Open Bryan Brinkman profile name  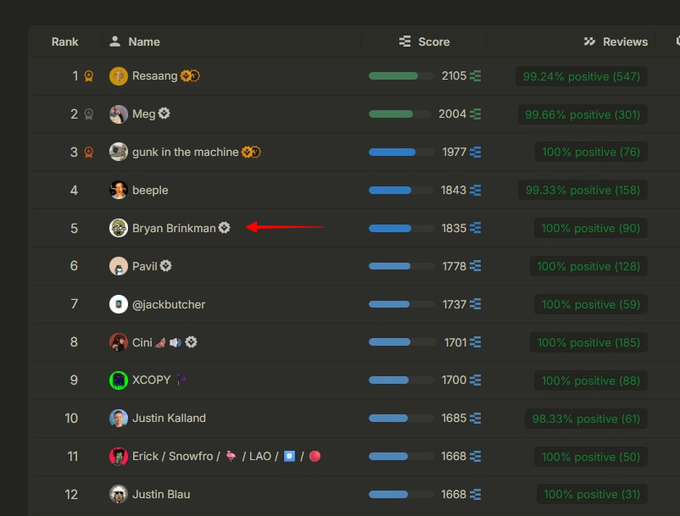(173, 228)
